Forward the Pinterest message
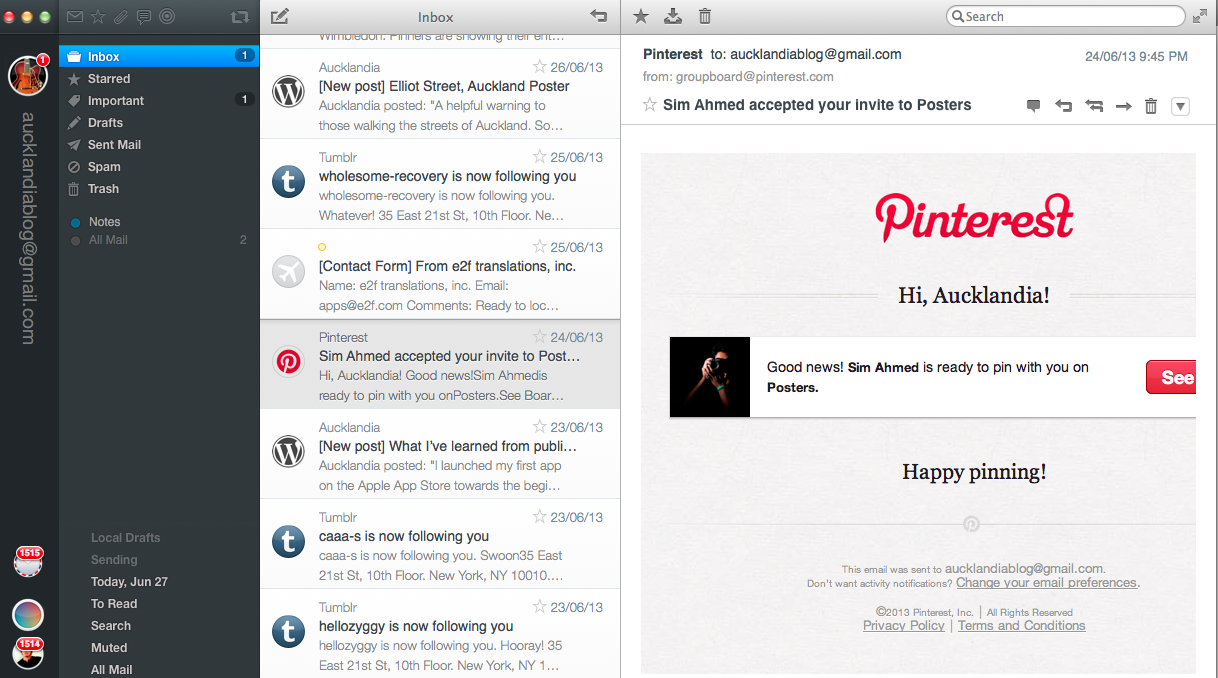Image resolution: width=1218 pixels, height=678 pixels. click(1124, 106)
